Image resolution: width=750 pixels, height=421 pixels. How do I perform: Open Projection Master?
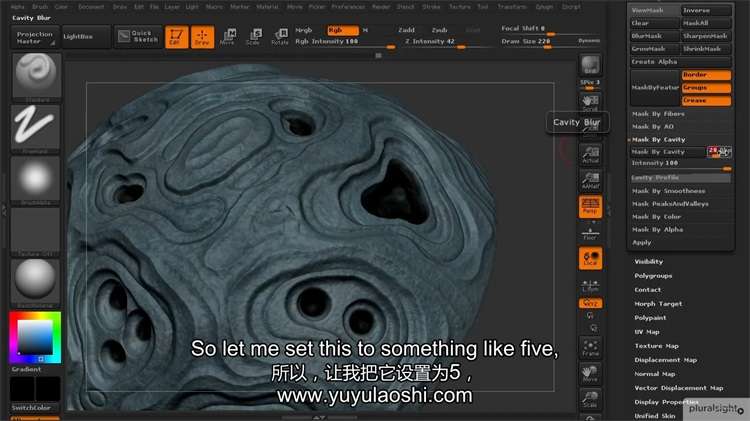pyautogui.click(x=35, y=37)
